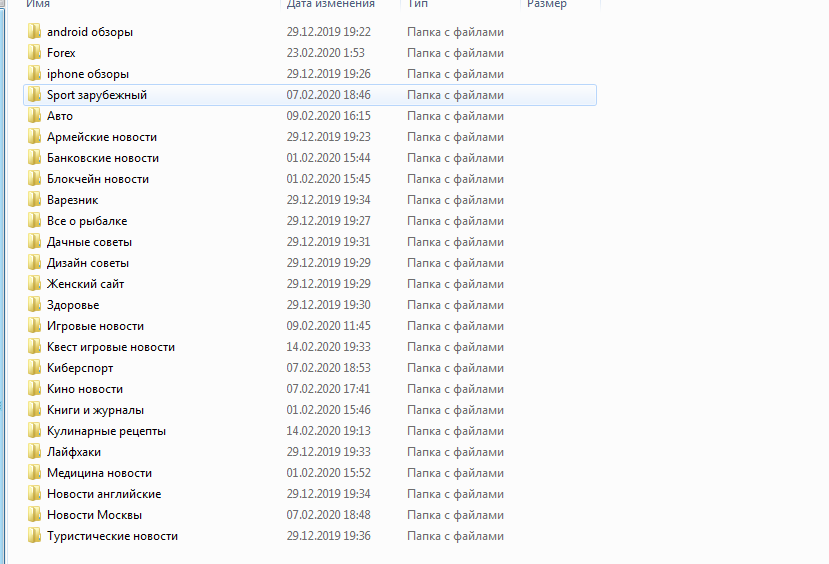
Task: Click the folder icon beside Лайфхаки
Action: pyautogui.click(x=34, y=452)
